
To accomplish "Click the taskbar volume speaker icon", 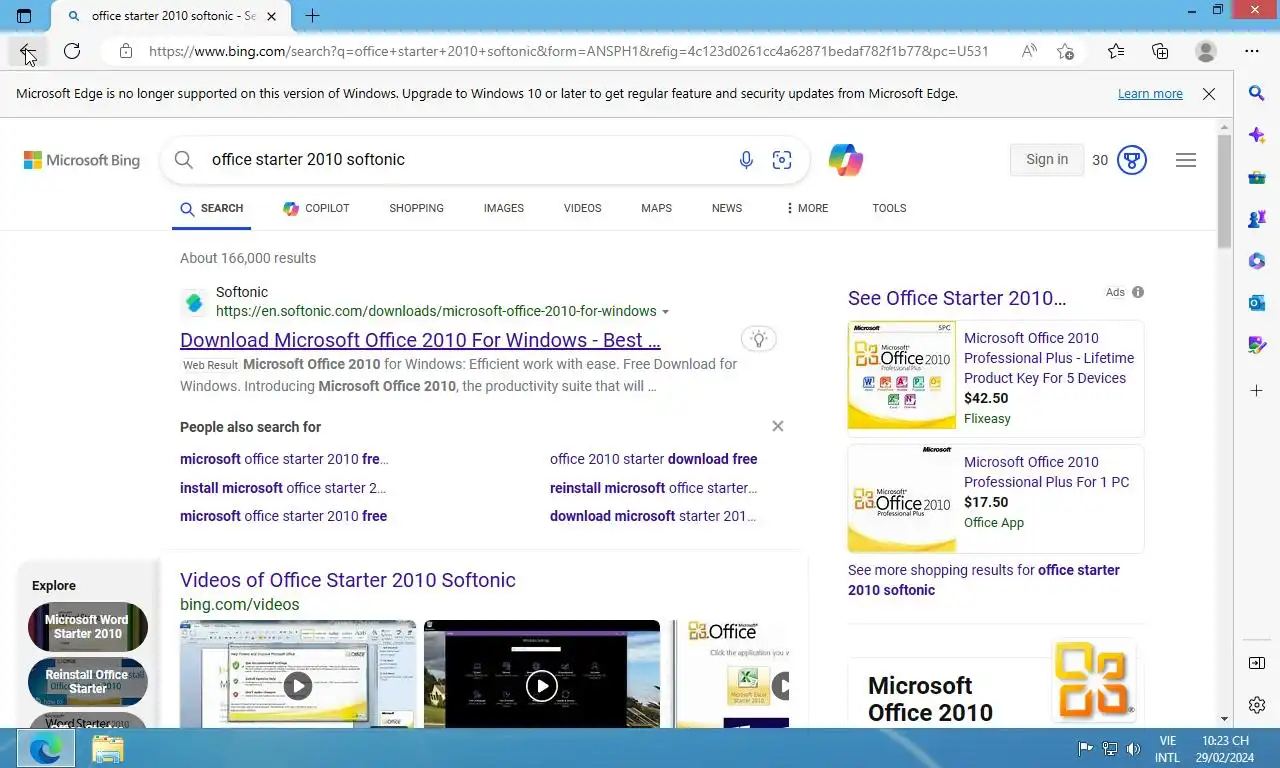I will coord(1133,749).
